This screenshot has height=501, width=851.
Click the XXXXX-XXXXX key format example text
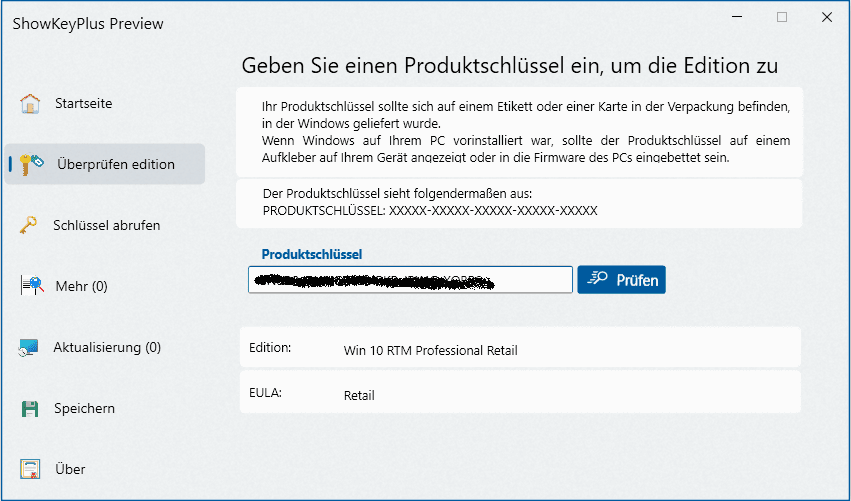(493, 211)
